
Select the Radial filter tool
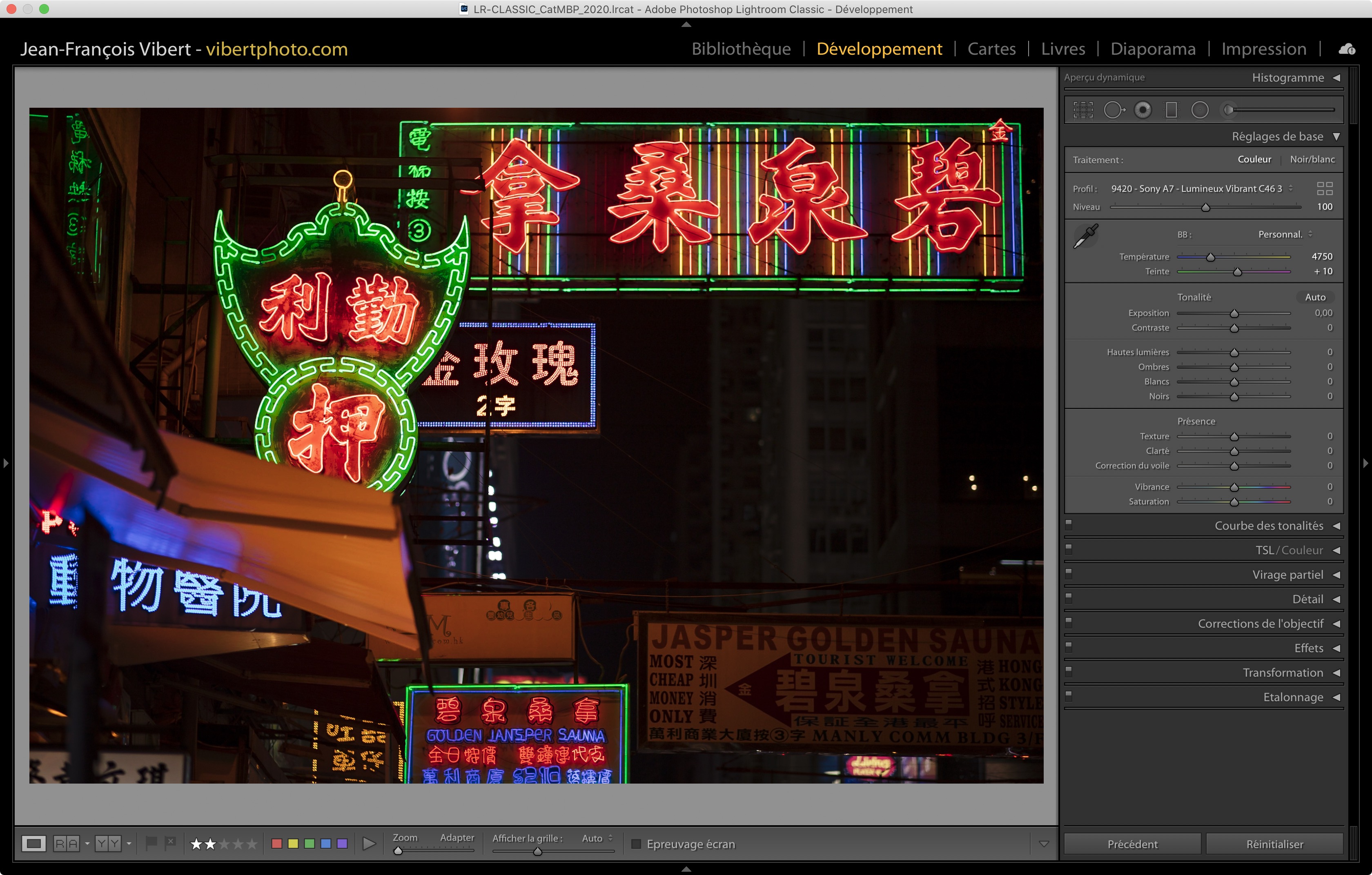click(1199, 110)
